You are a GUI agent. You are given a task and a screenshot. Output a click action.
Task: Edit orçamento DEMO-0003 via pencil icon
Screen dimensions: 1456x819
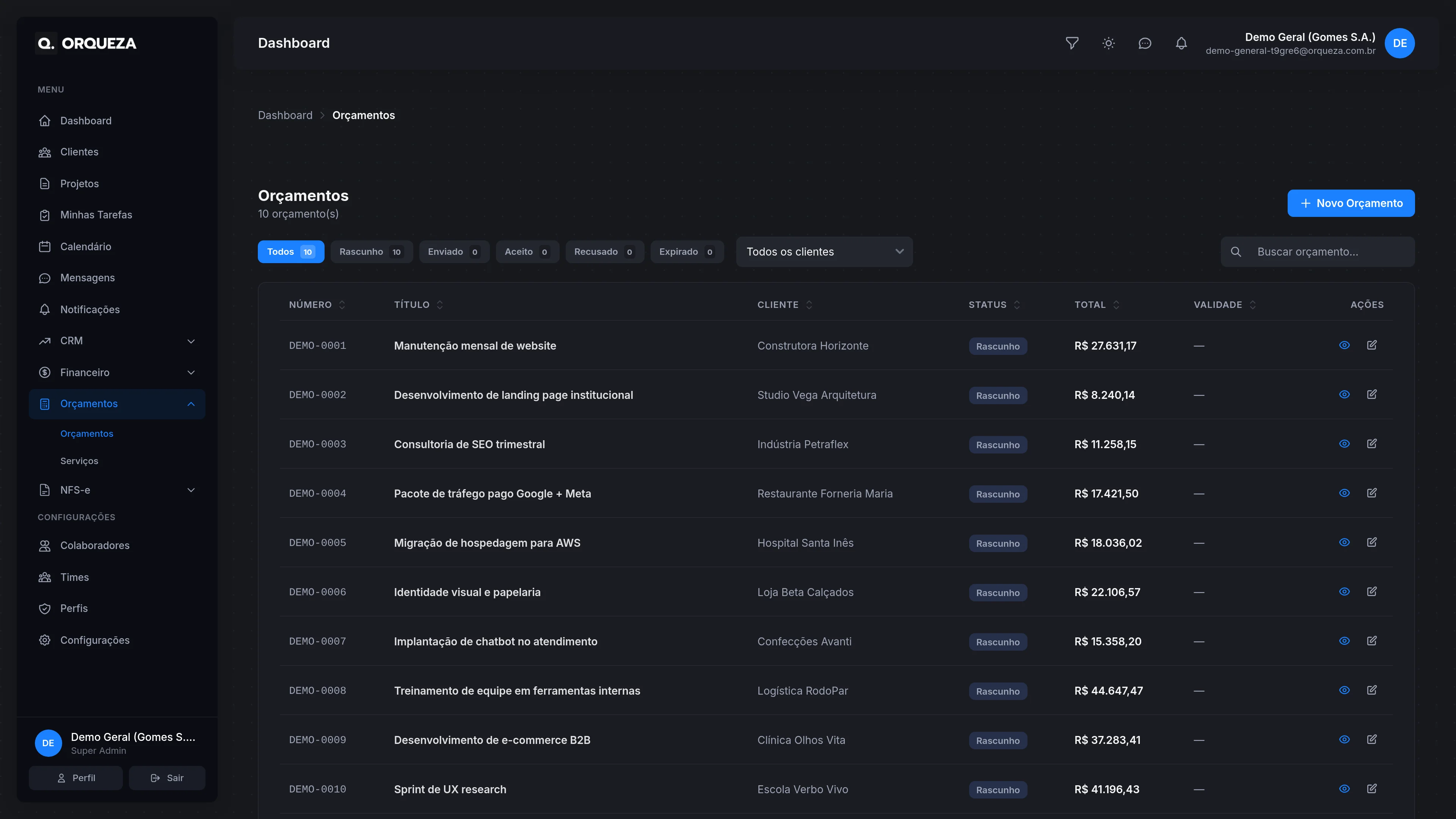(1372, 443)
